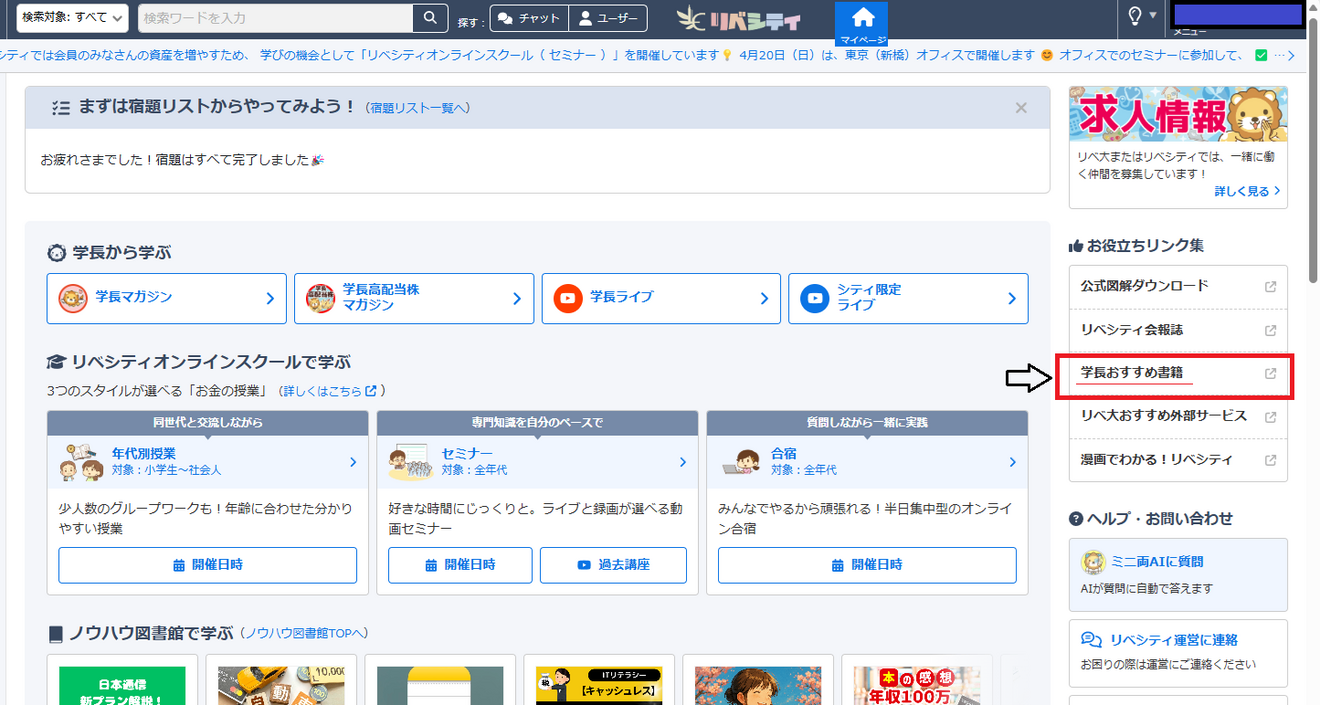Open the 詳しくはこちら link
This screenshot has height=705, width=1320.
(x=329, y=390)
